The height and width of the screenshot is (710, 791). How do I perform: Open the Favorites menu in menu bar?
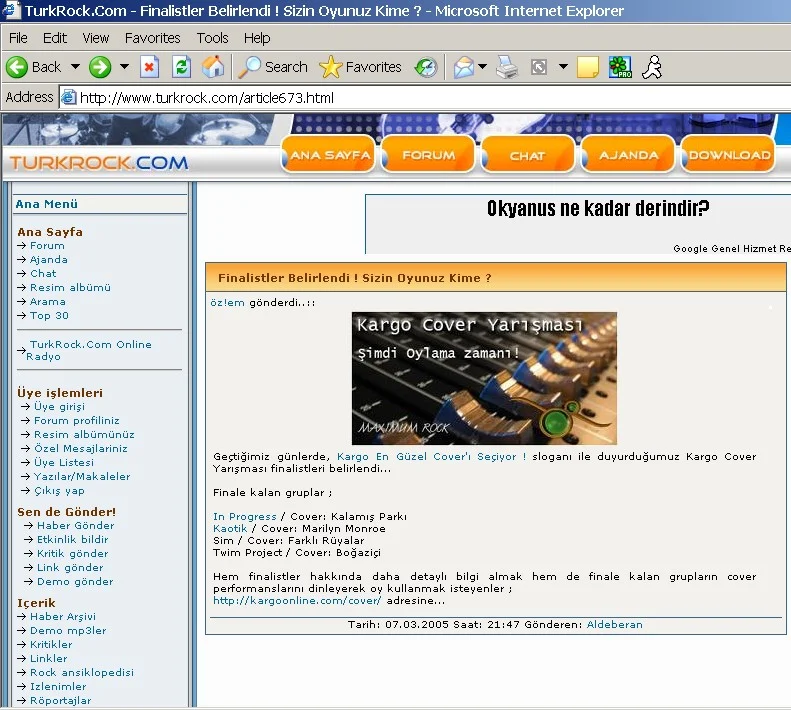pyautogui.click(x=152, y=38)
